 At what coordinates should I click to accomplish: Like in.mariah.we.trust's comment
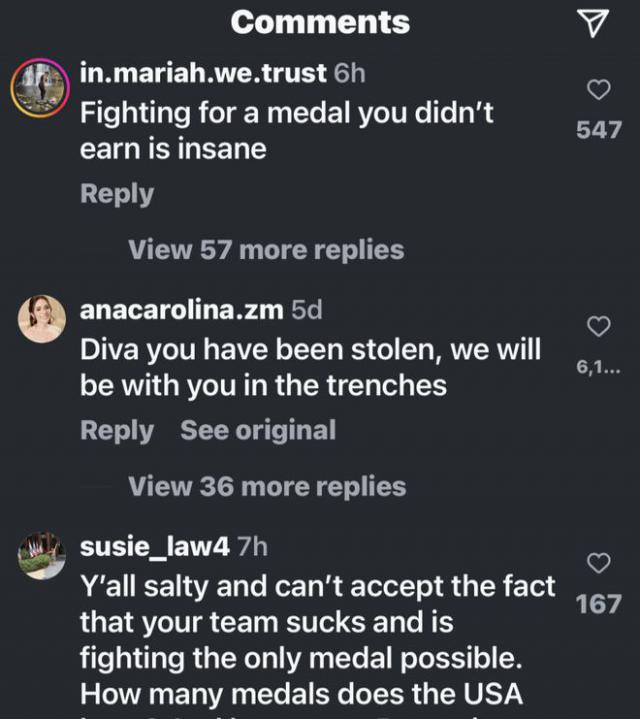598,91
